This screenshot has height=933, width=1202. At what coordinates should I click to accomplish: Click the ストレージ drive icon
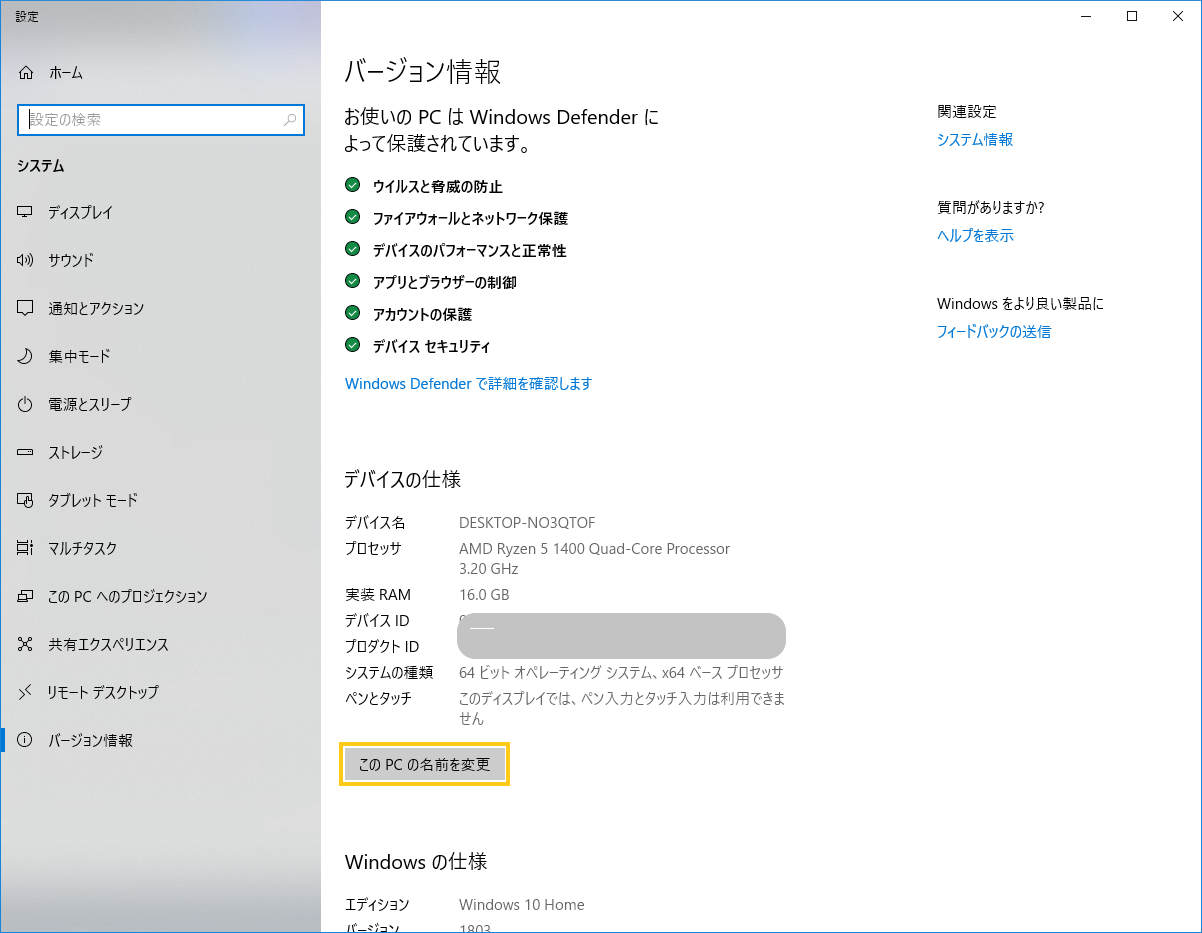(x=26, y=452)
